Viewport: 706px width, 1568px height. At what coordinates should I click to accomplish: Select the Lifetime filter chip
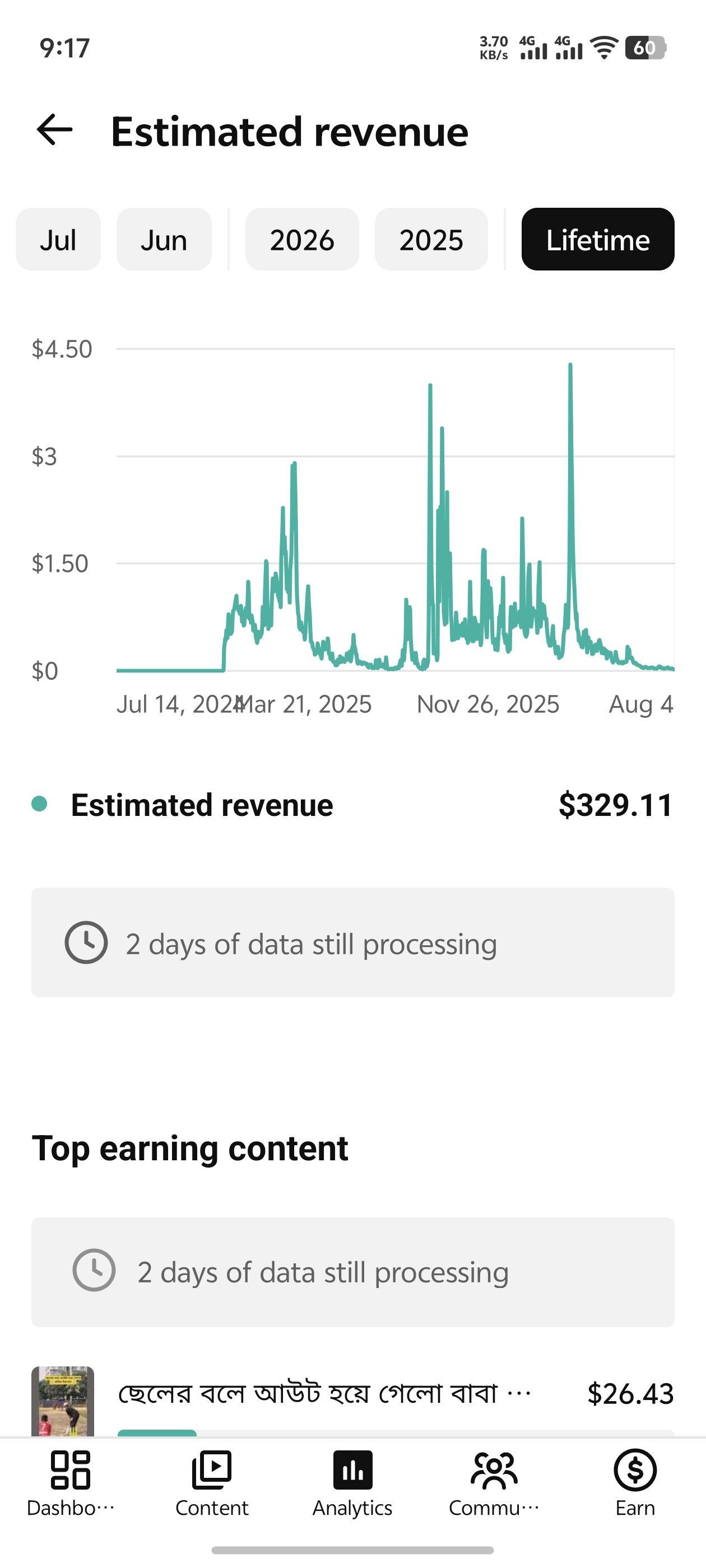(x=597, y=239)
